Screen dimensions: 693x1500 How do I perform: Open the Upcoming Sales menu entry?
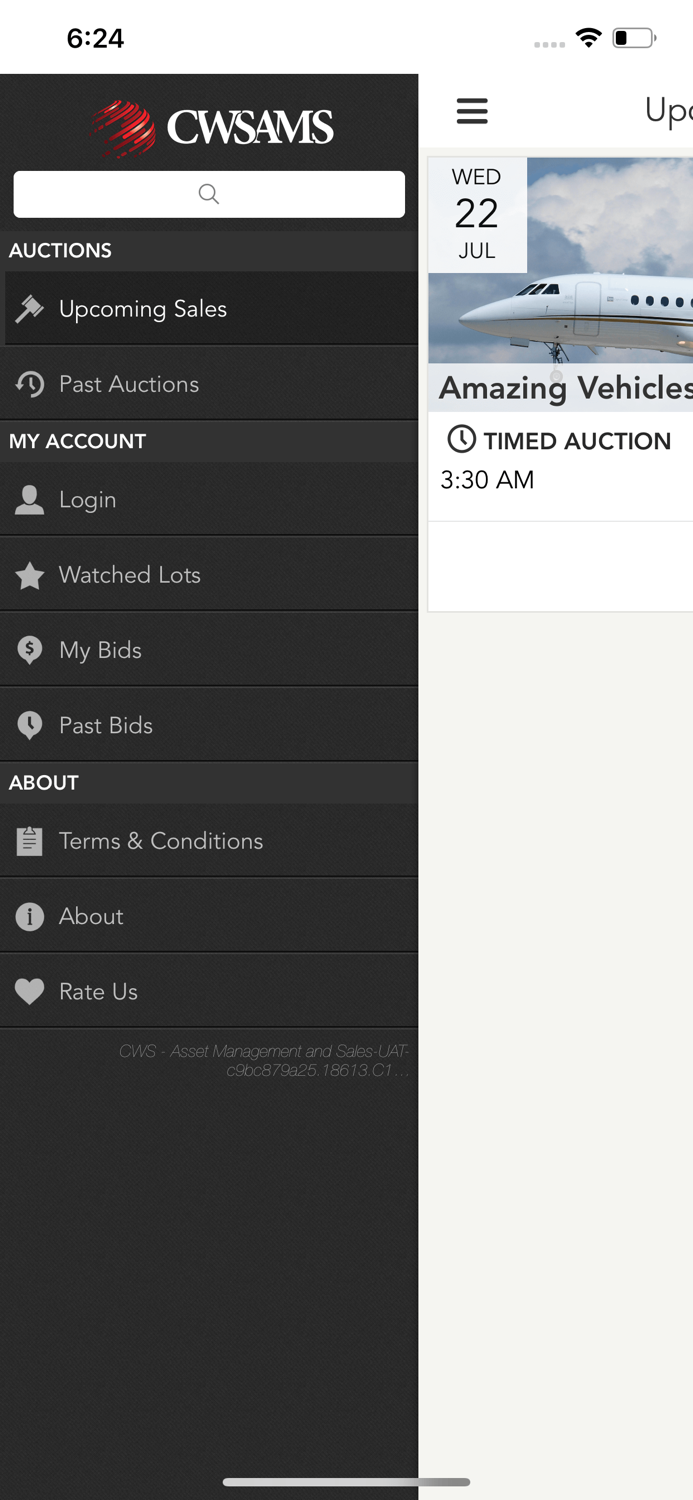tap(143, 309)
